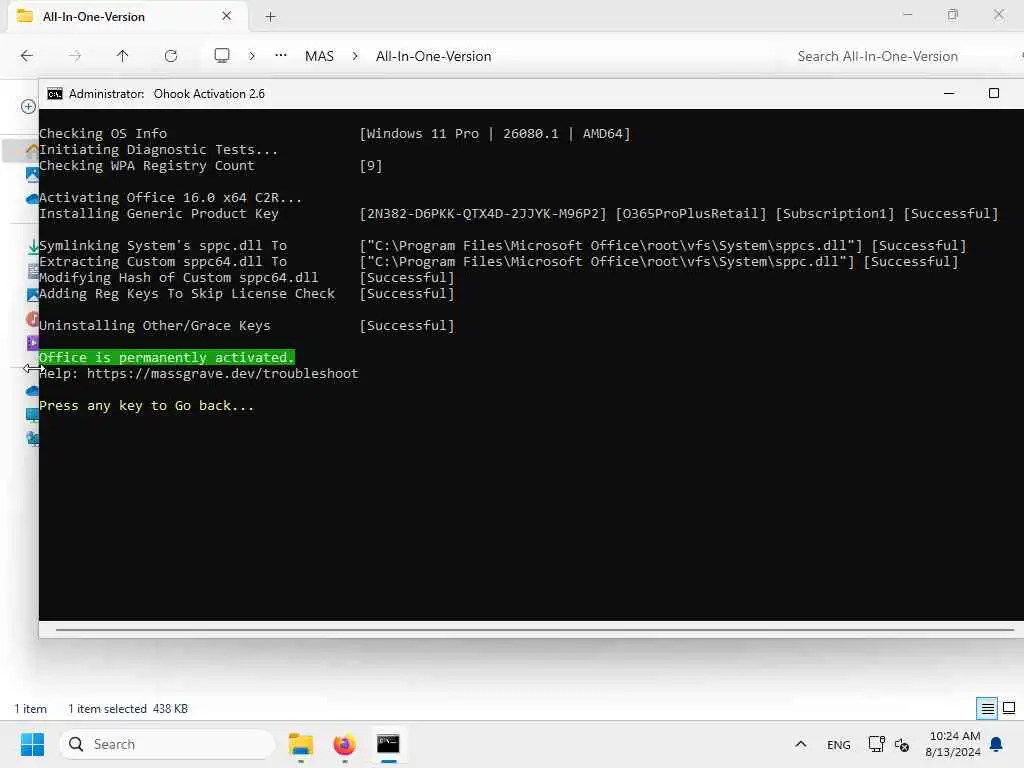The width and height of the screenshot is (1024, 768).
Task: Go back in File Explorer
Action: click(x=27, y=56)
